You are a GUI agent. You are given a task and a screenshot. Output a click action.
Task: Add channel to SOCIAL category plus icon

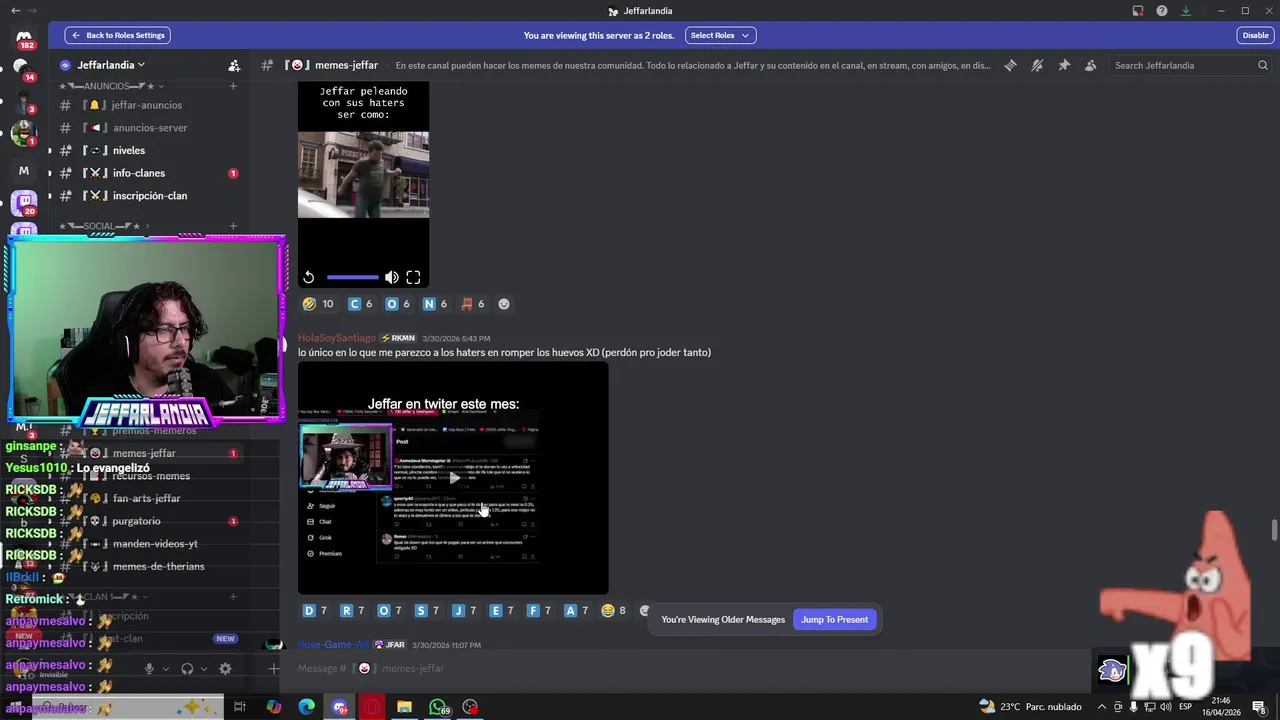[233, 226]
